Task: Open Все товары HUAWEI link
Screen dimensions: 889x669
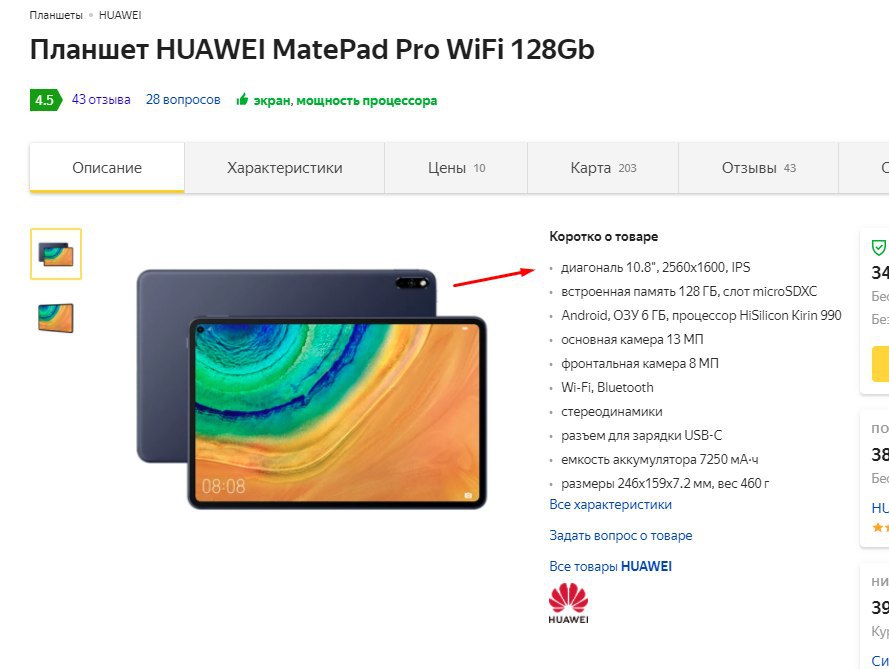Action: point(610,566)
